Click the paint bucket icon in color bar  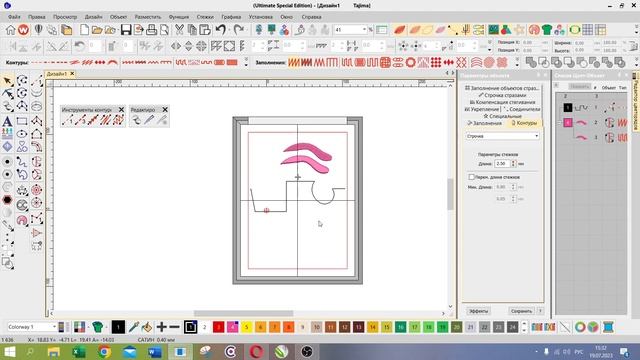(147, 327)
